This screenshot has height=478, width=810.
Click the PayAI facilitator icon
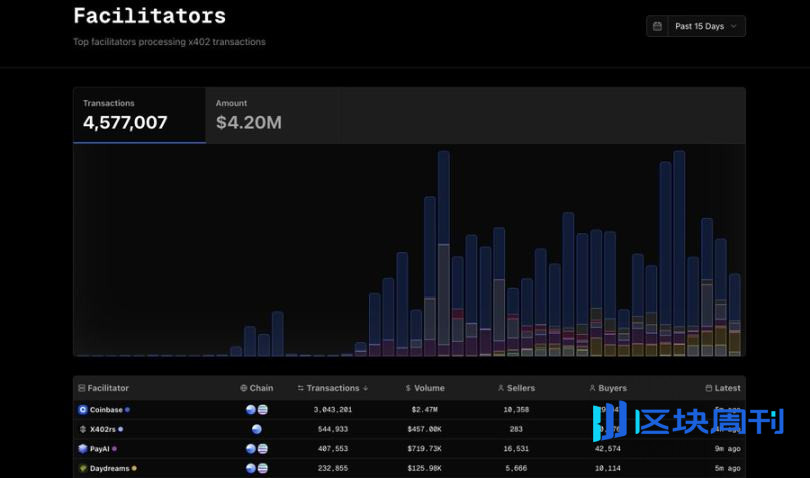point(83,449)
